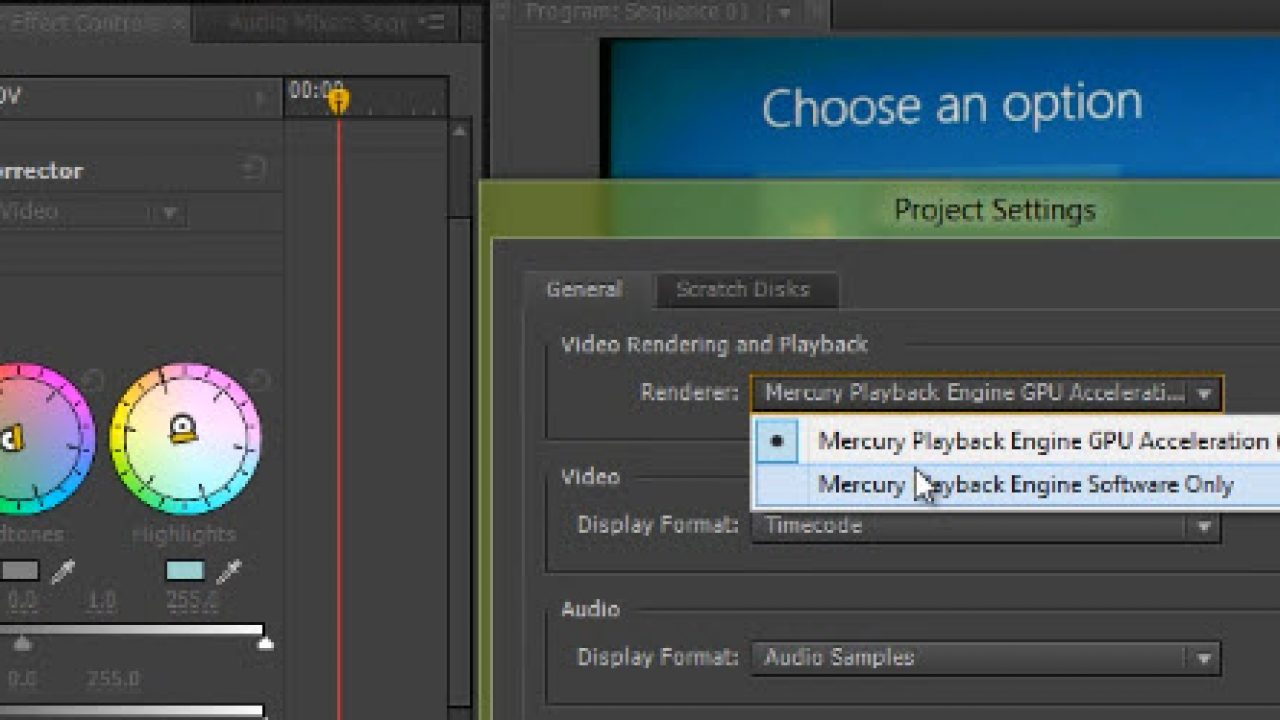Click the 1.0 gamma value

coord(101,601)
